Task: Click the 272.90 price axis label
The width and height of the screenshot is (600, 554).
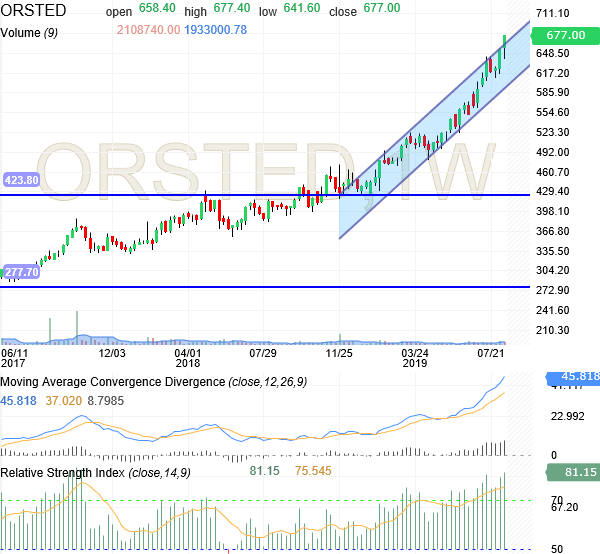Action: coord(553,290)
